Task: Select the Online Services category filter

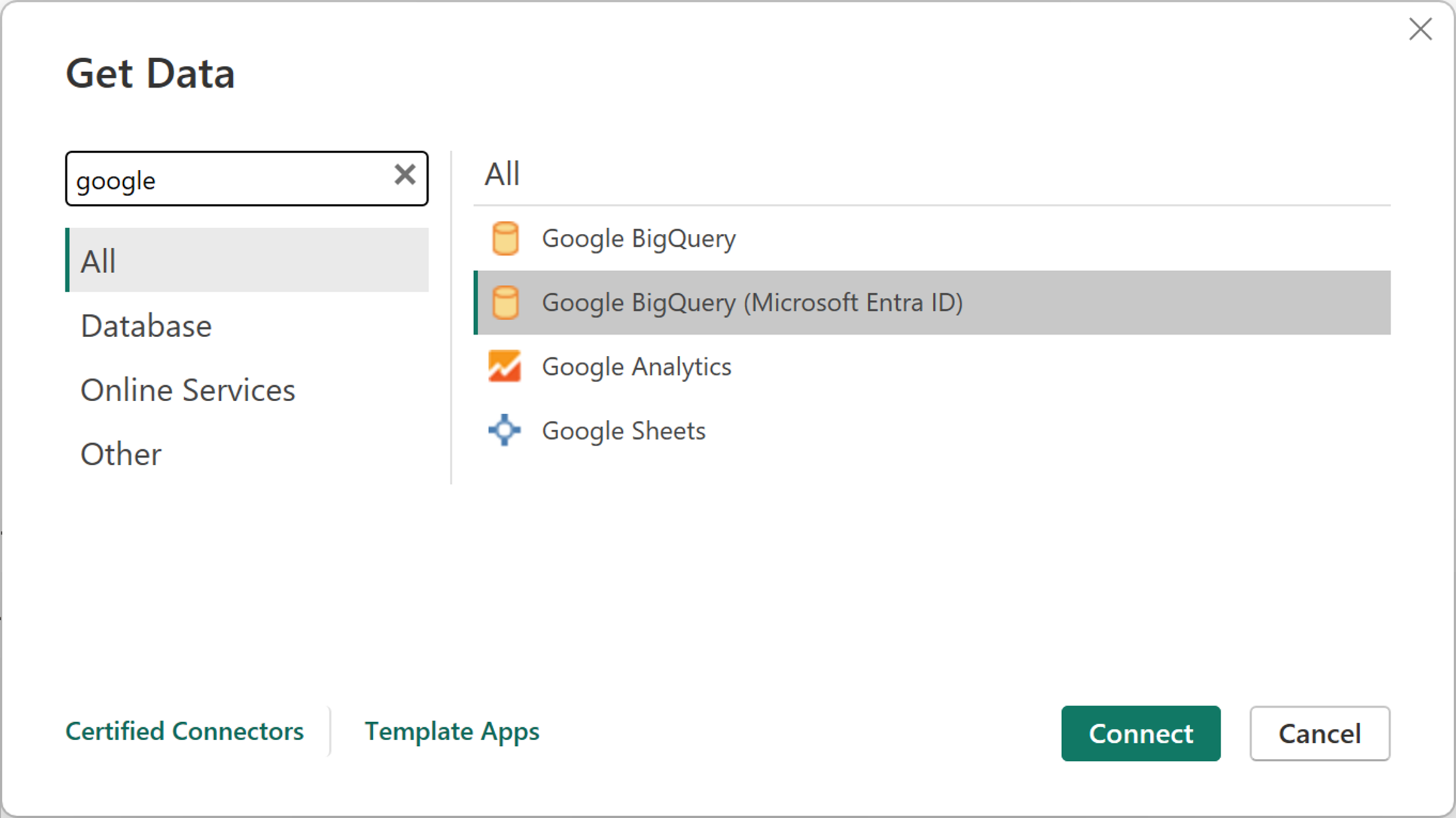Action: point(187,388)
